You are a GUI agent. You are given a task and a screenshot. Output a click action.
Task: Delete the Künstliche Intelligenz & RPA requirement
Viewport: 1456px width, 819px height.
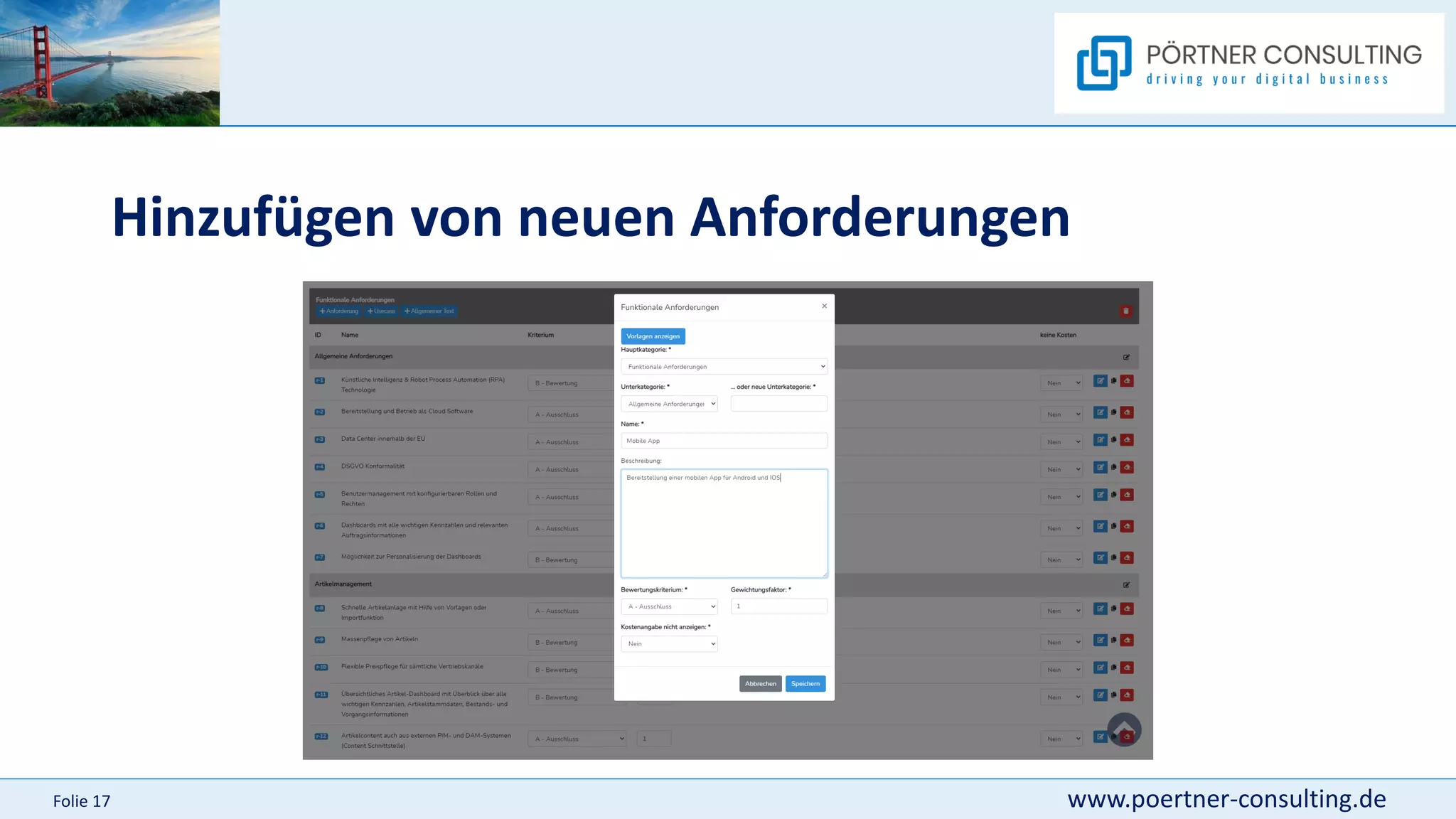(x=1127, y=381)
